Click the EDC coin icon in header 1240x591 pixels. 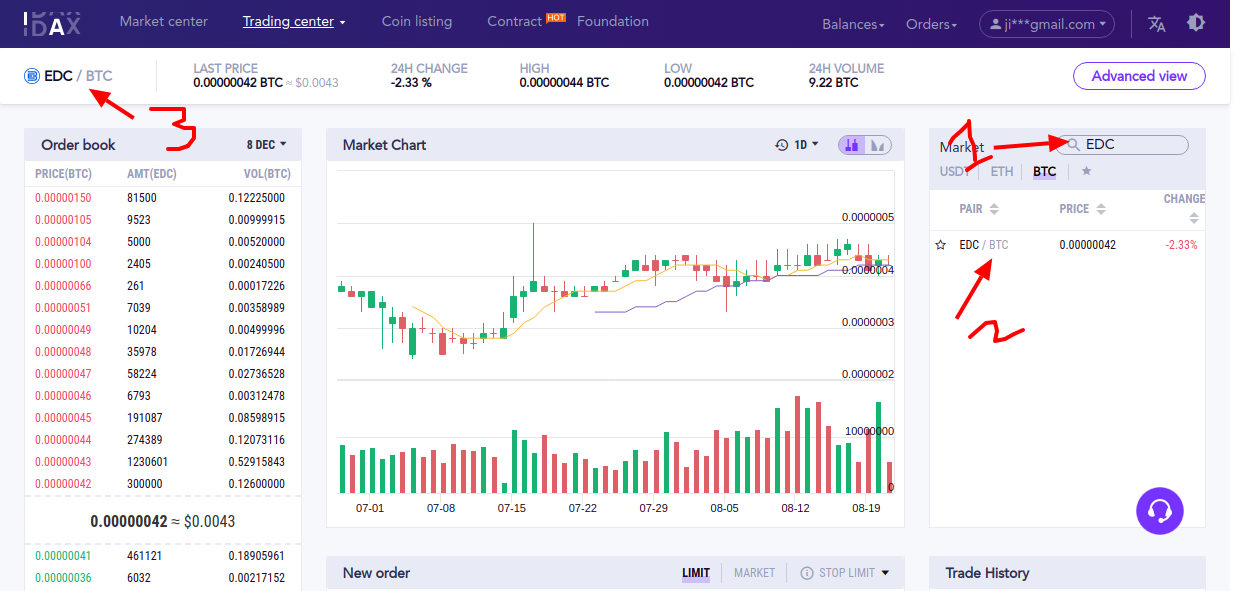click(31, 76)
